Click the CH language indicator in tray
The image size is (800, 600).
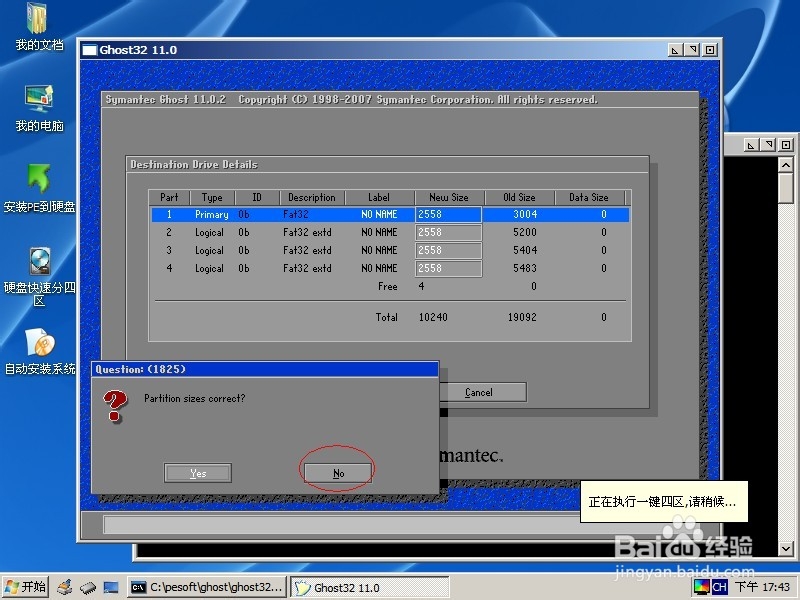tap(719, 587)
